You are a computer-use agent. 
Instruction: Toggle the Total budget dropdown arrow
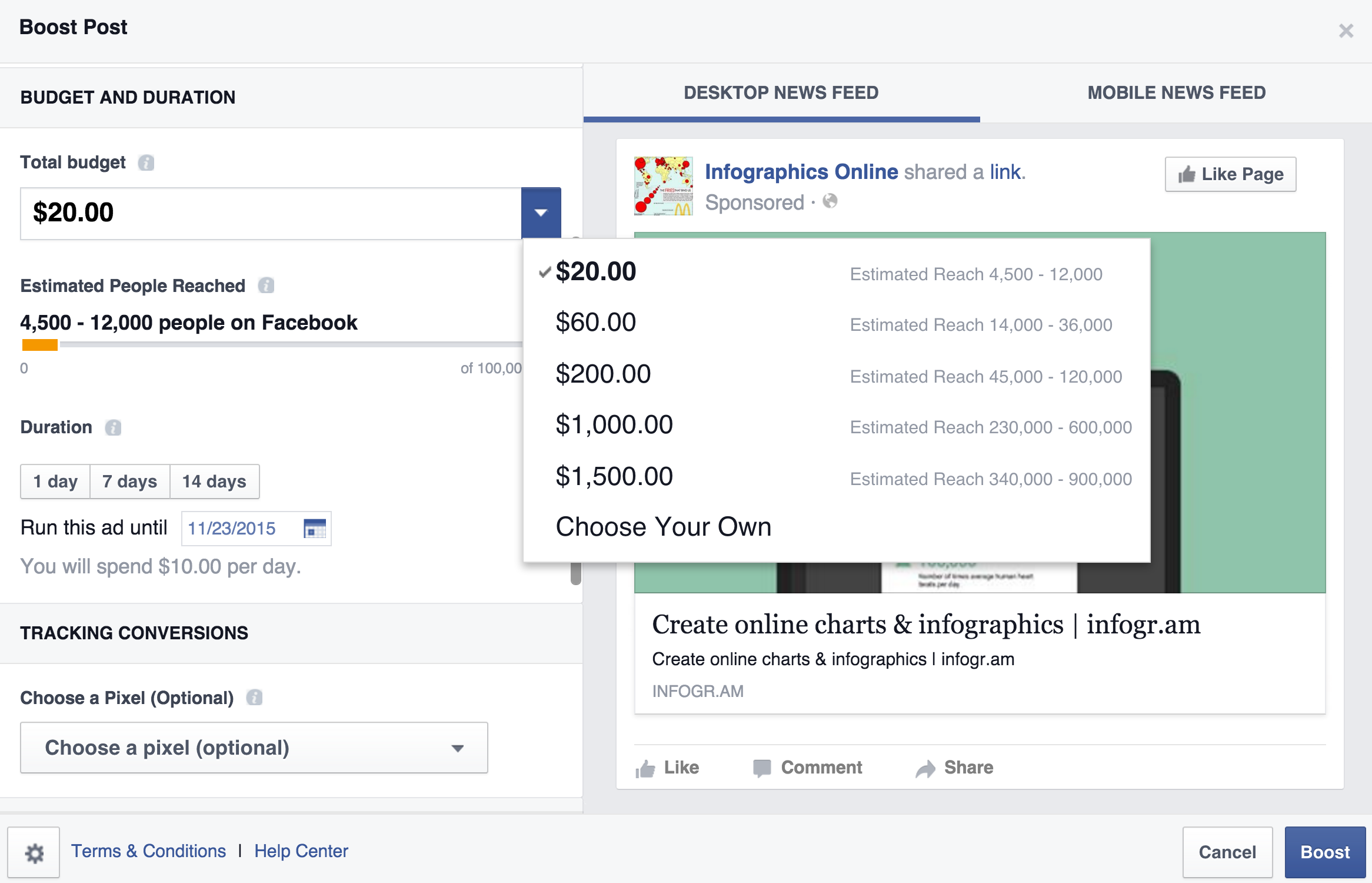coord(541,213)
